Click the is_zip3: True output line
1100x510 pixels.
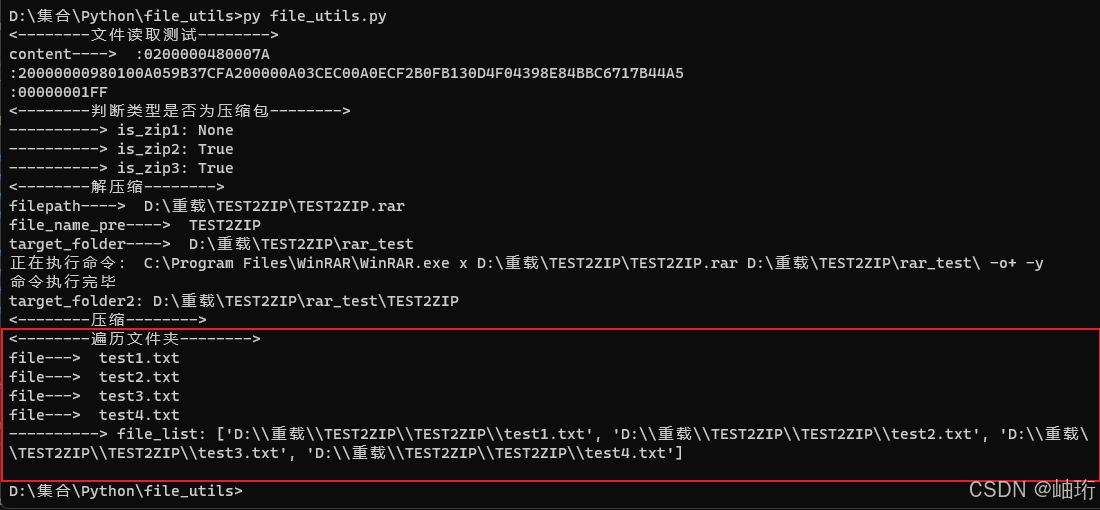(121, 168)
